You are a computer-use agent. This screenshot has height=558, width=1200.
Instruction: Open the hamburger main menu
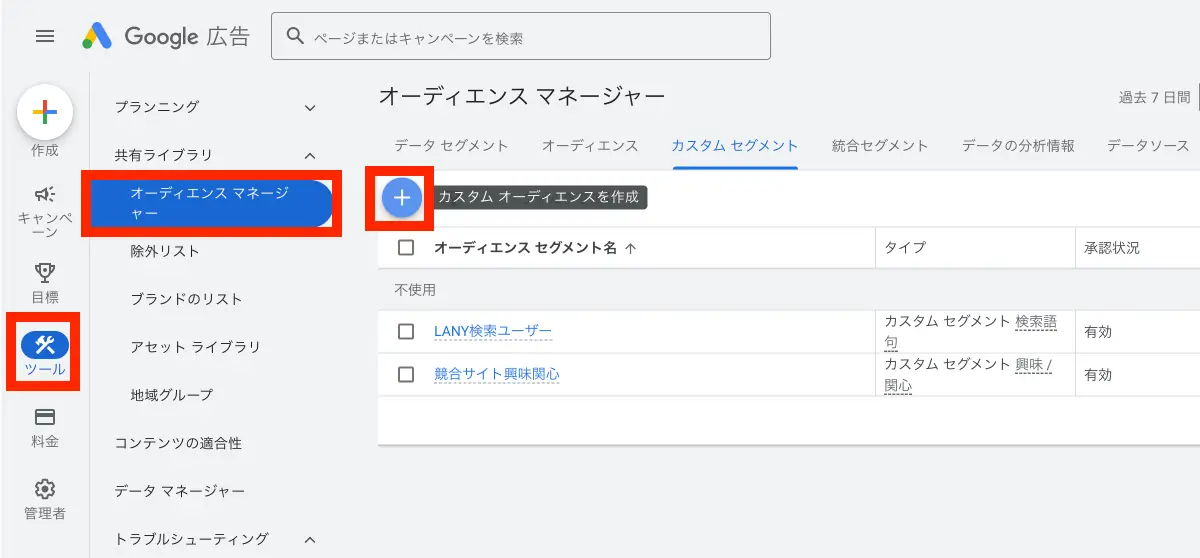click(45, 37)
